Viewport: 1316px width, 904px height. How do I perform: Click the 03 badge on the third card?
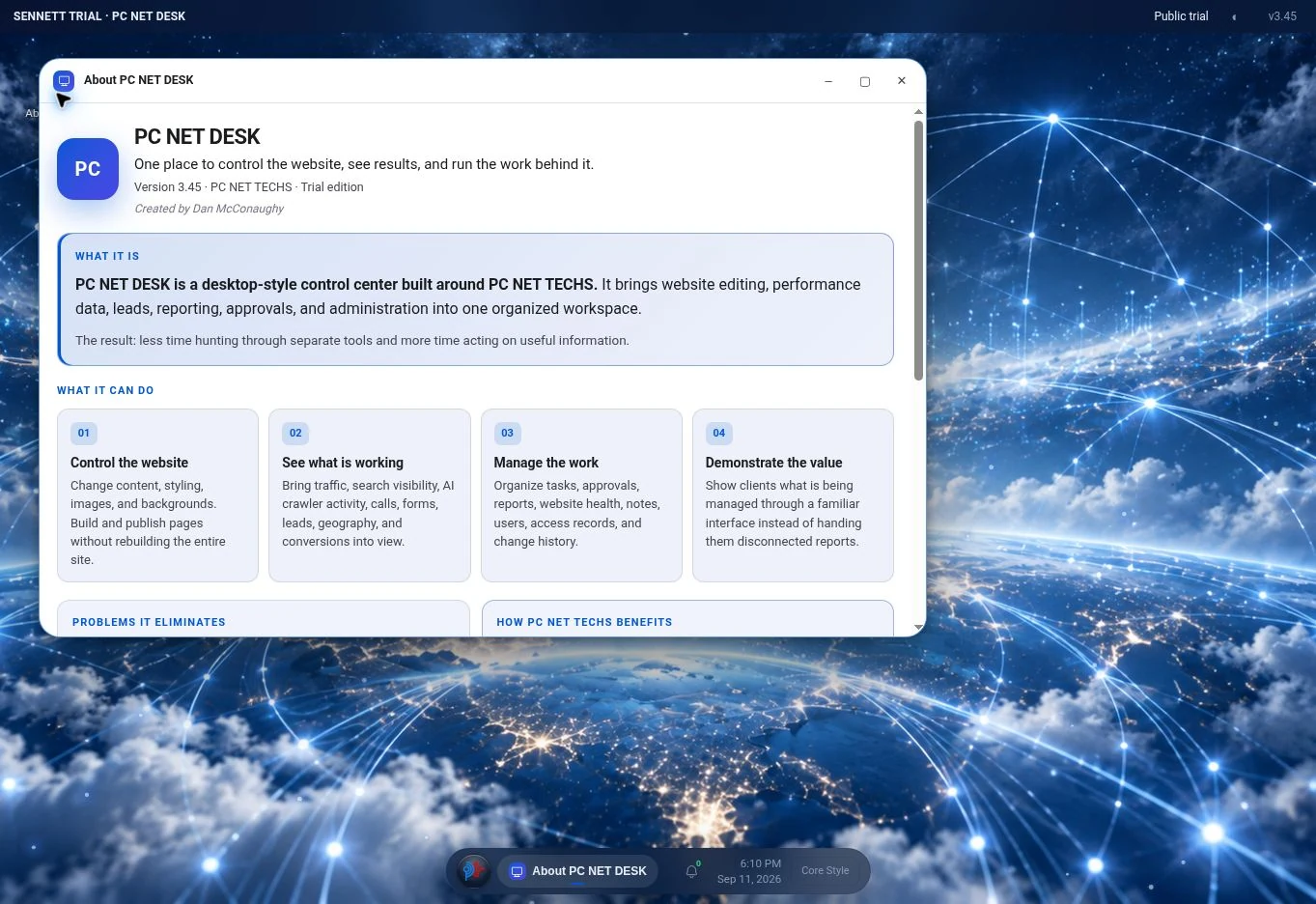[x=507, y=433]
